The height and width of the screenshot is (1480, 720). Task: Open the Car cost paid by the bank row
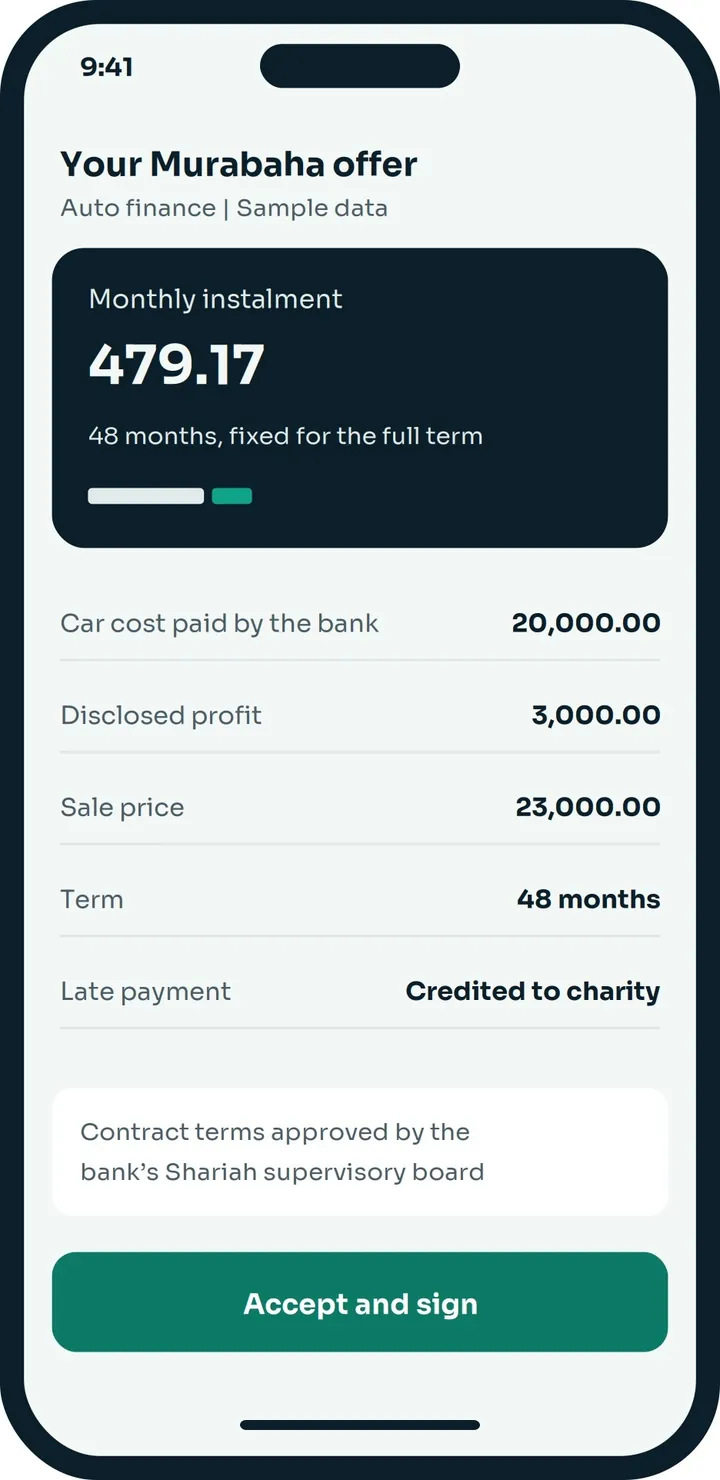tap(360, 623)
